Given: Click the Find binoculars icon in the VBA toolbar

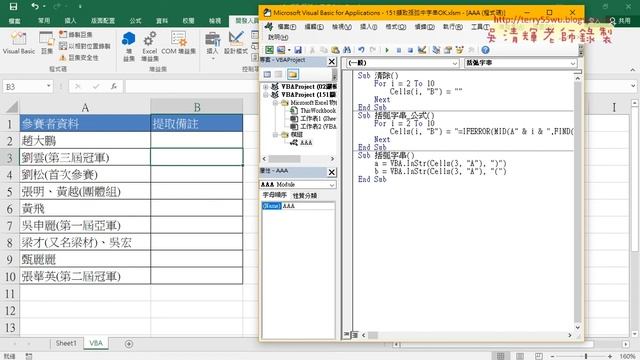Looking at the screenshot, I should (347, 50).
